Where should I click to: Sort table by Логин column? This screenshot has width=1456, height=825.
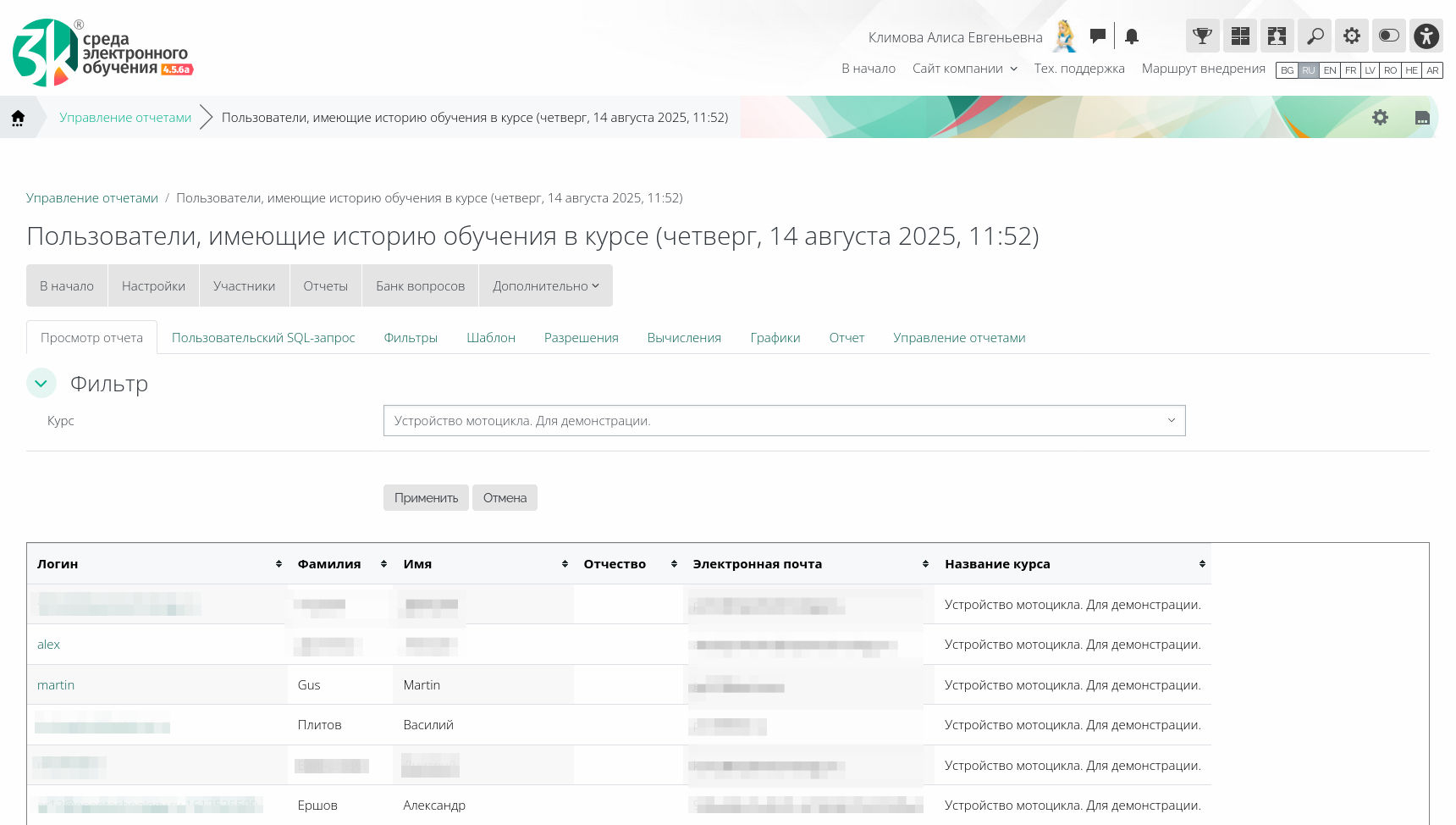[x=279, y=564]
